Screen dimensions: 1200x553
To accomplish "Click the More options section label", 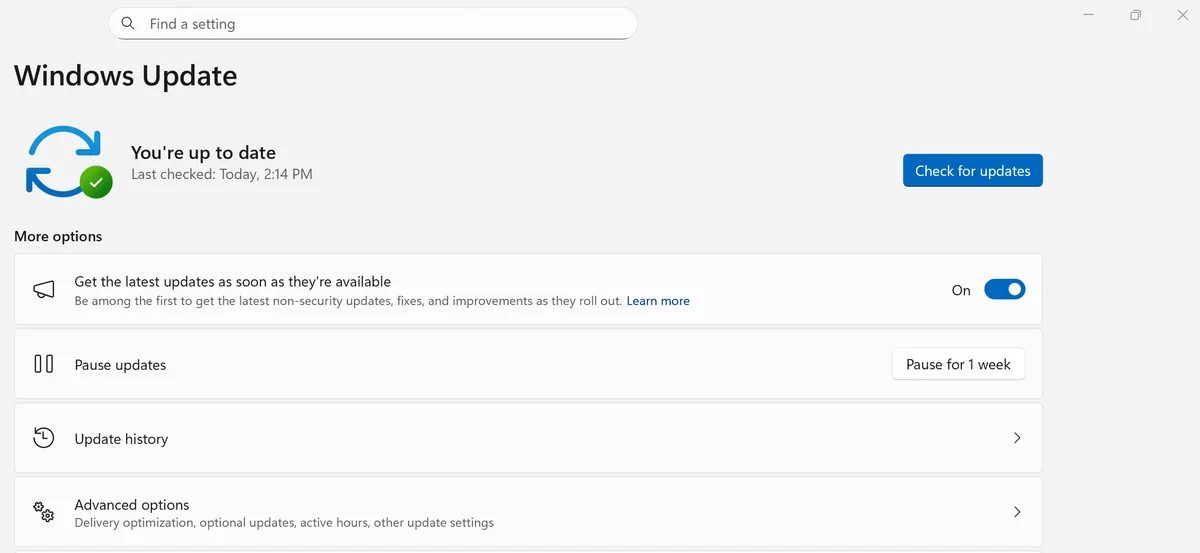I will pos(58,237).
